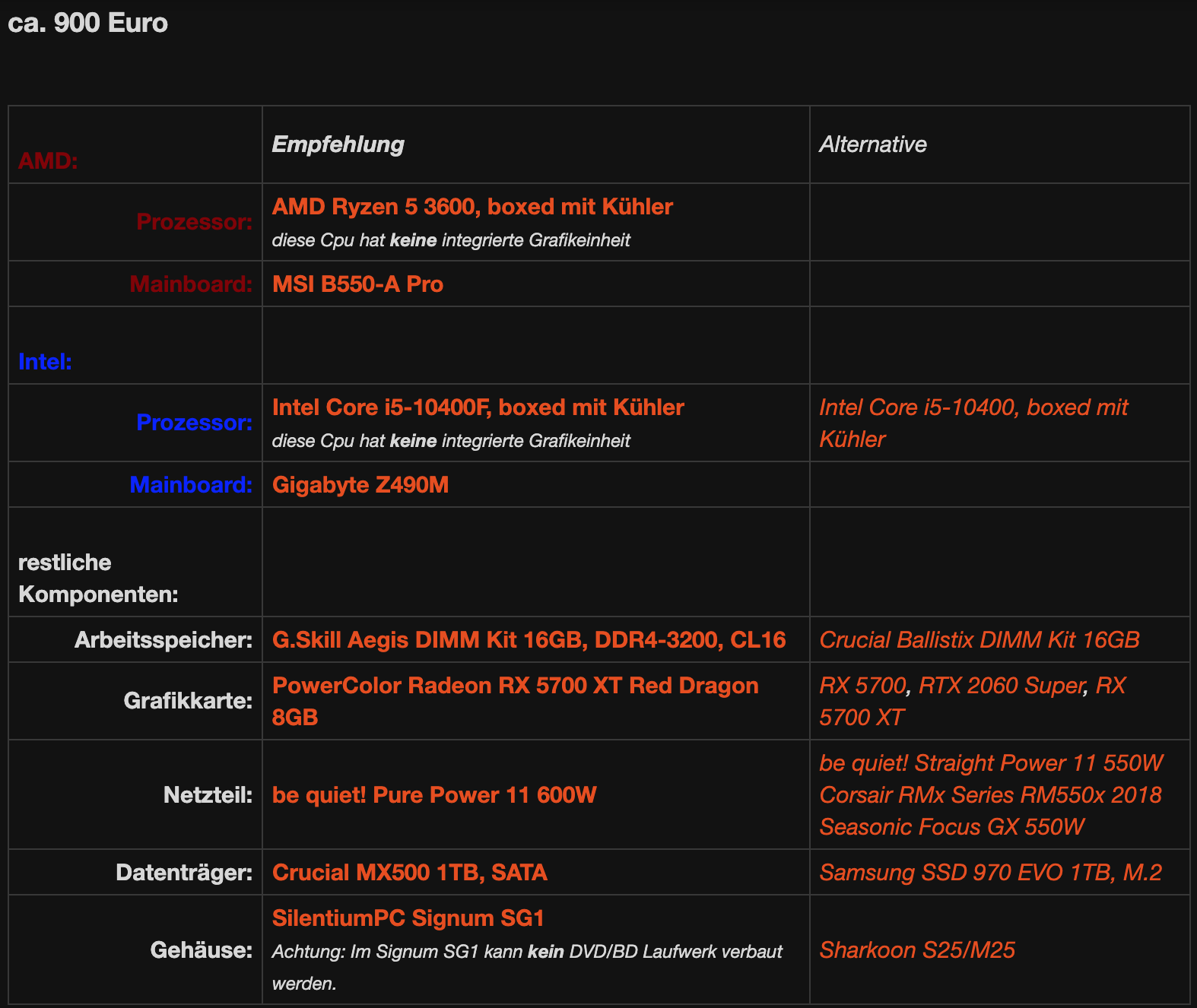The width and height of the screenshot is (1197, 1008).
Task: Open Crucial Ballistix DIMM Kit 16GB link
Action: (x=979, y=640)
